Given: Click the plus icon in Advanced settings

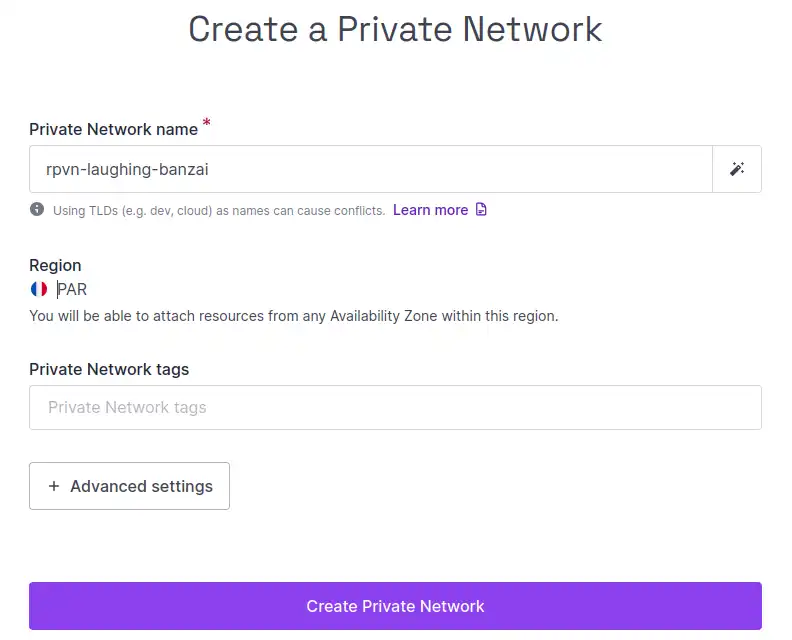Looking at the screenshot, I should tap(54, 486).
